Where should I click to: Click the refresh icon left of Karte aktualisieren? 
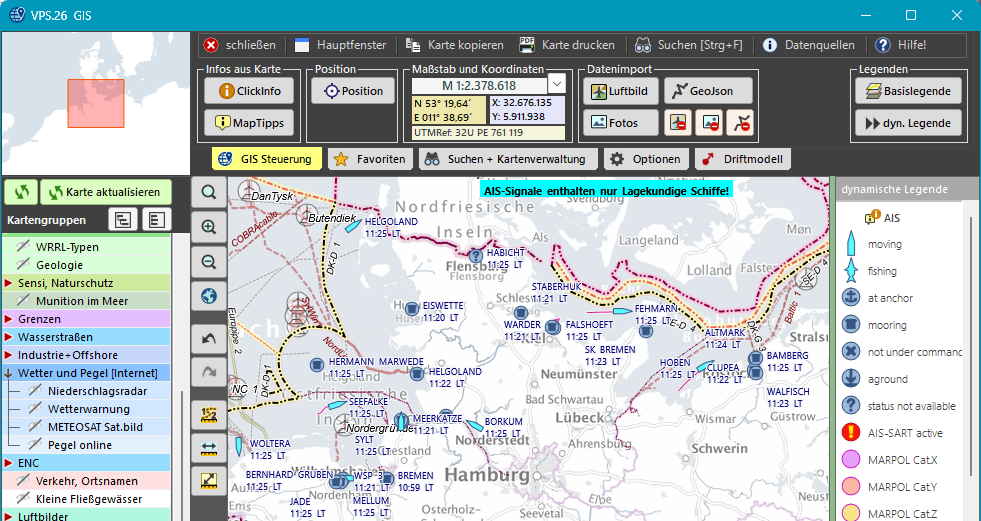[x=21, y=192]
